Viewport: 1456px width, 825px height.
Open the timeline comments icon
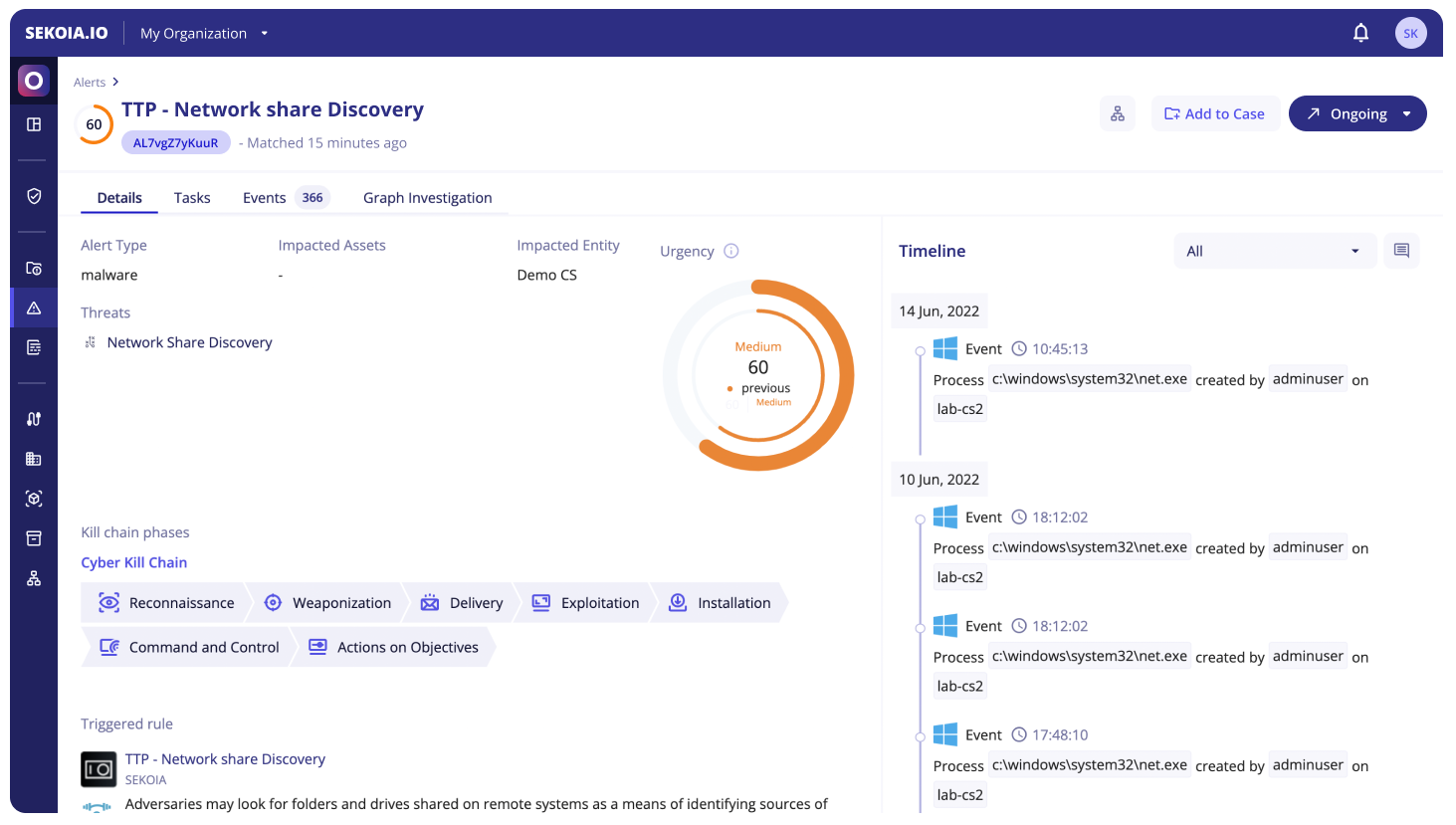[1401, 251]
